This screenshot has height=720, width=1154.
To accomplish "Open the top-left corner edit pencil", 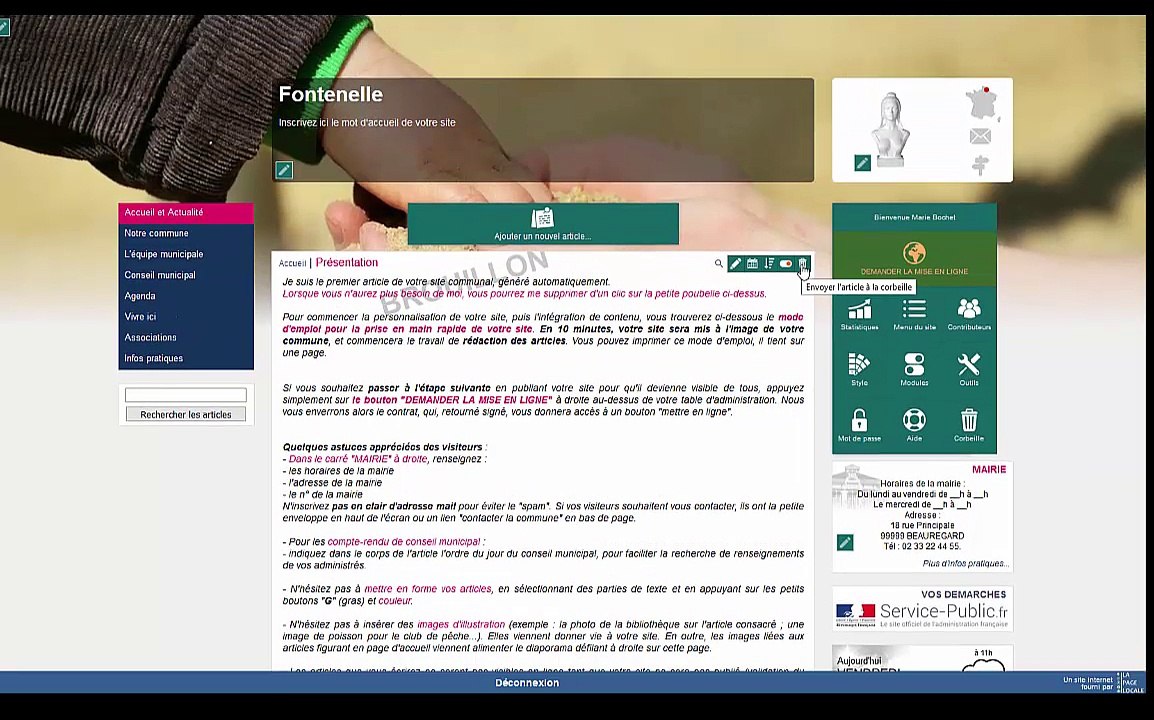I will click(4, 28).
